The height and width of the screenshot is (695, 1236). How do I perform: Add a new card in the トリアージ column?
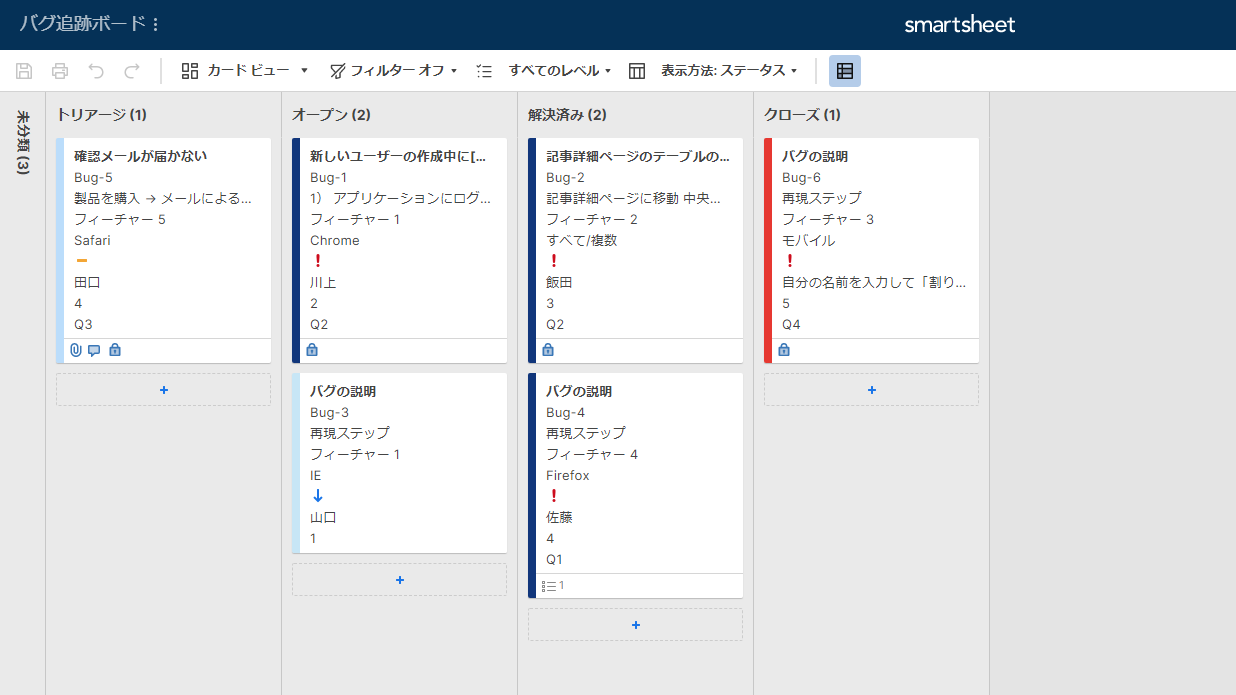point(163,389)
